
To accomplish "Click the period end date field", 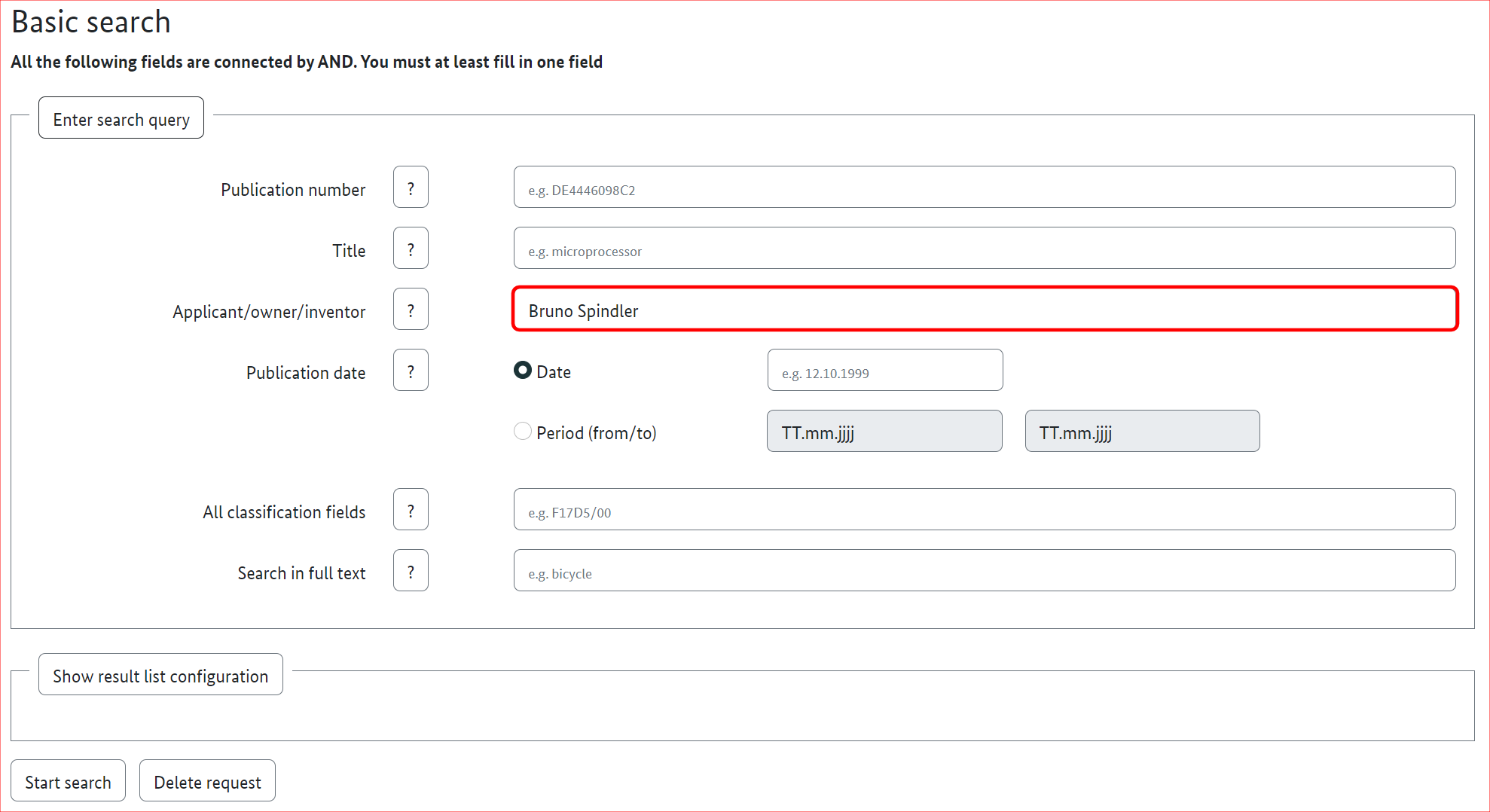I will click(x=1142, y=432).
